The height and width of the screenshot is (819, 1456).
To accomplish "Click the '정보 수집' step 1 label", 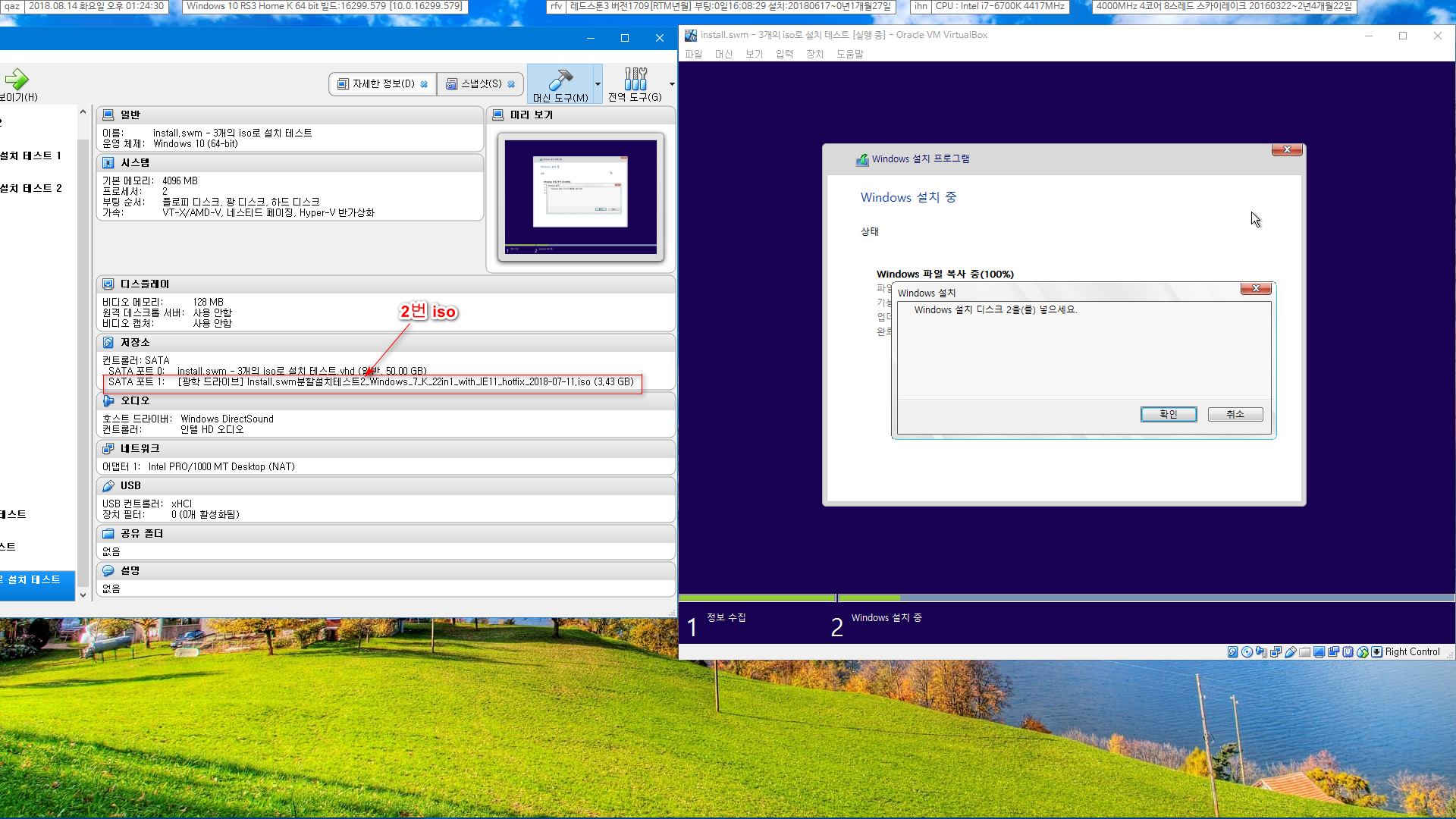I will 726,618.
